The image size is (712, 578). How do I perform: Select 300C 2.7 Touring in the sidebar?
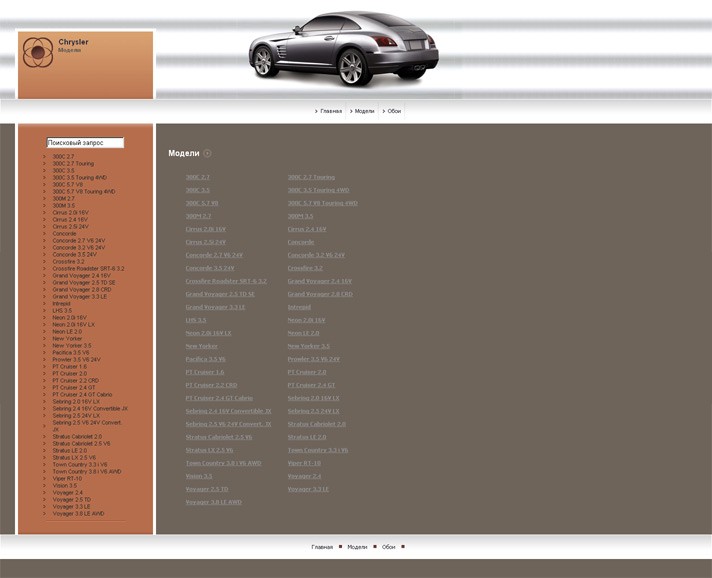(73, 163)
